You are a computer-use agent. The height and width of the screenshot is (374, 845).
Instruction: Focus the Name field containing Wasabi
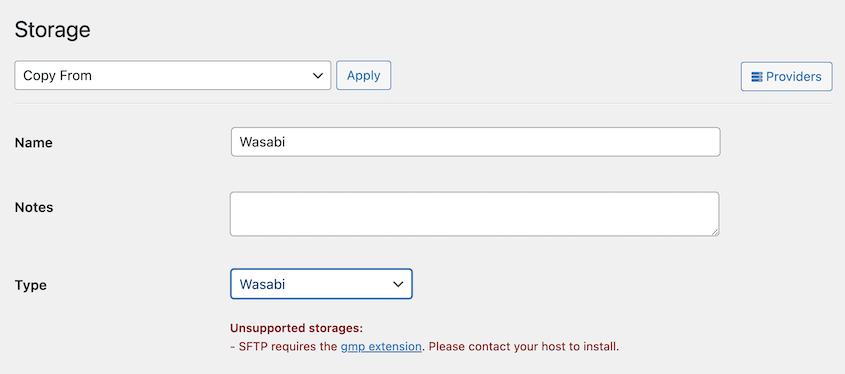tap(476, 142)
